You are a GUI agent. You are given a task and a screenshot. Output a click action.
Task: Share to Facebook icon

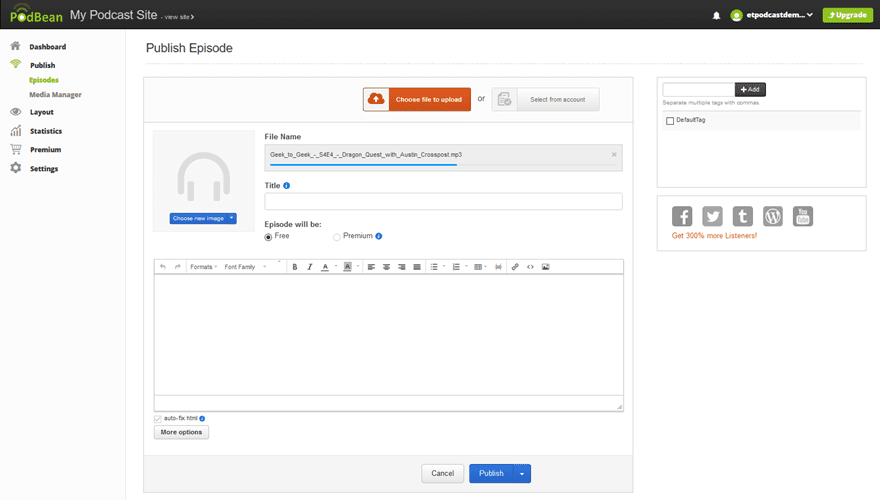tap(682, 216)
